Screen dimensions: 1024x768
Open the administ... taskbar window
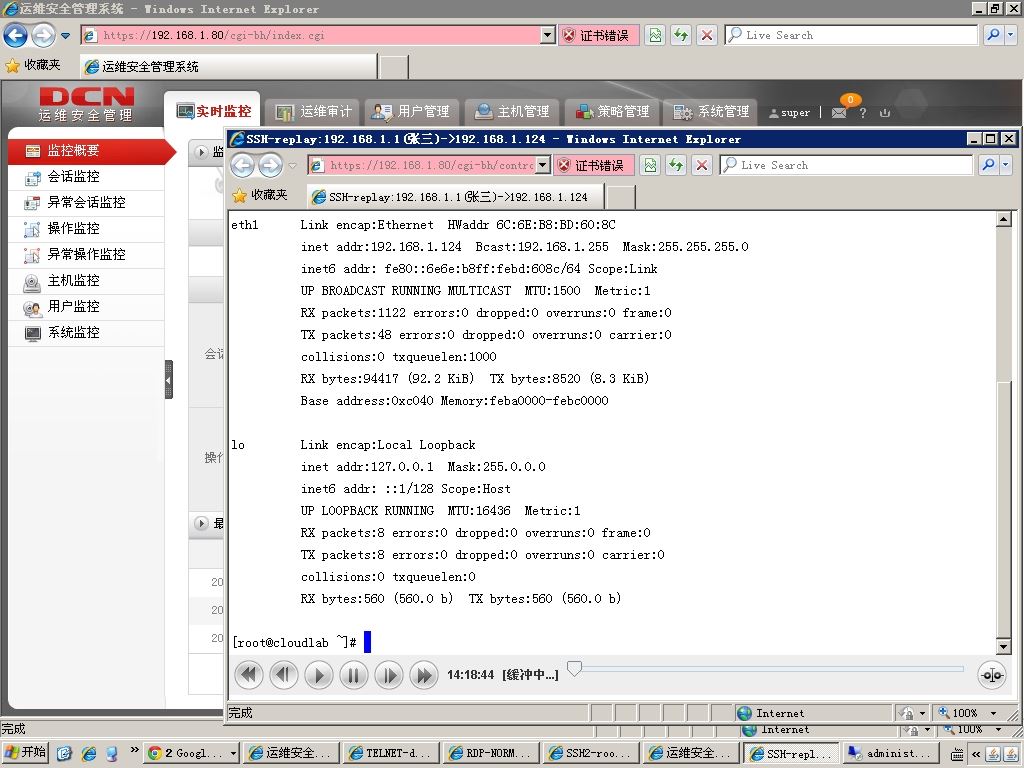point(890,753)
